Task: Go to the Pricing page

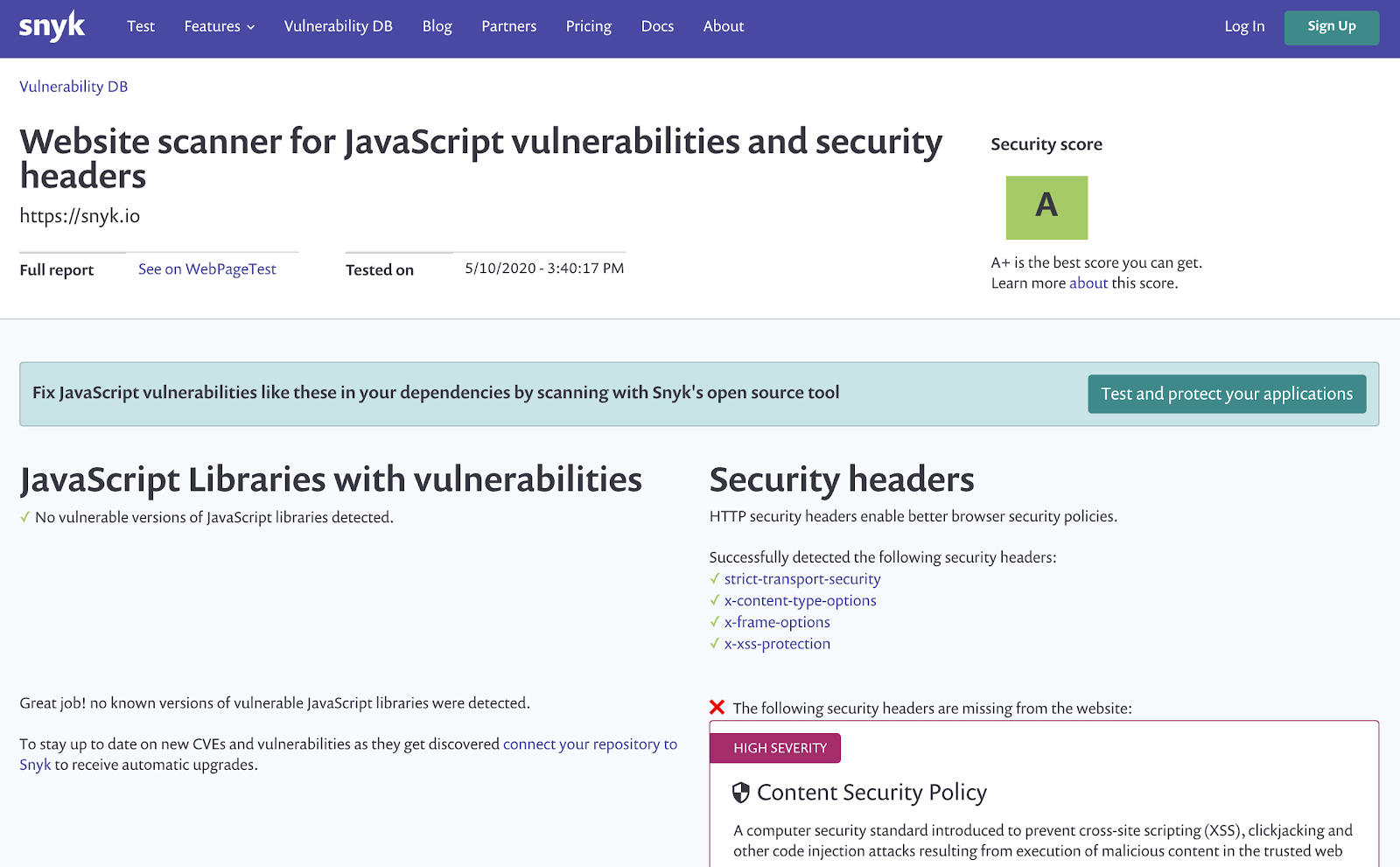Action: point(588,26)
